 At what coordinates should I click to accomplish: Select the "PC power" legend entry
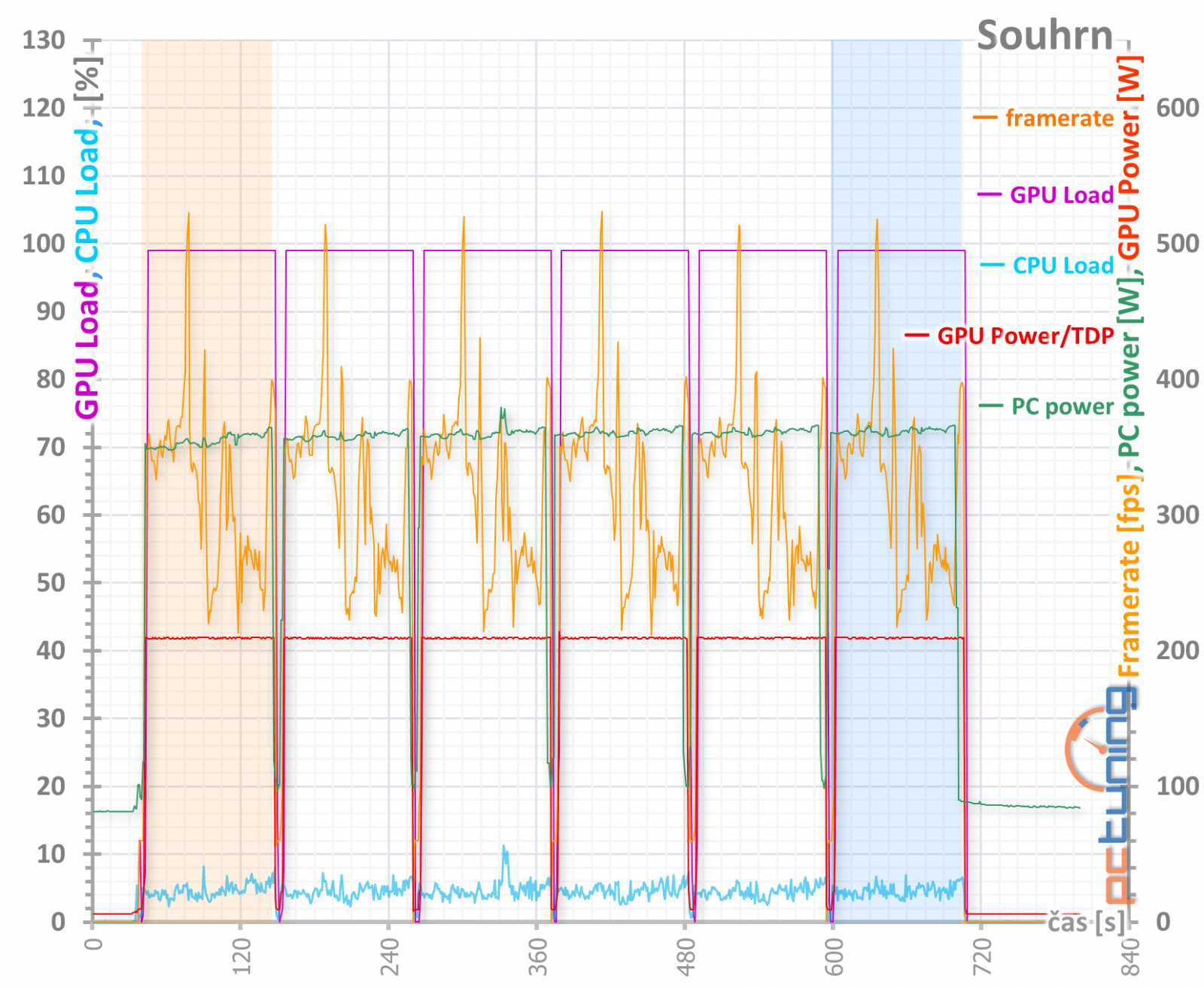click(x=1046, y=407)
